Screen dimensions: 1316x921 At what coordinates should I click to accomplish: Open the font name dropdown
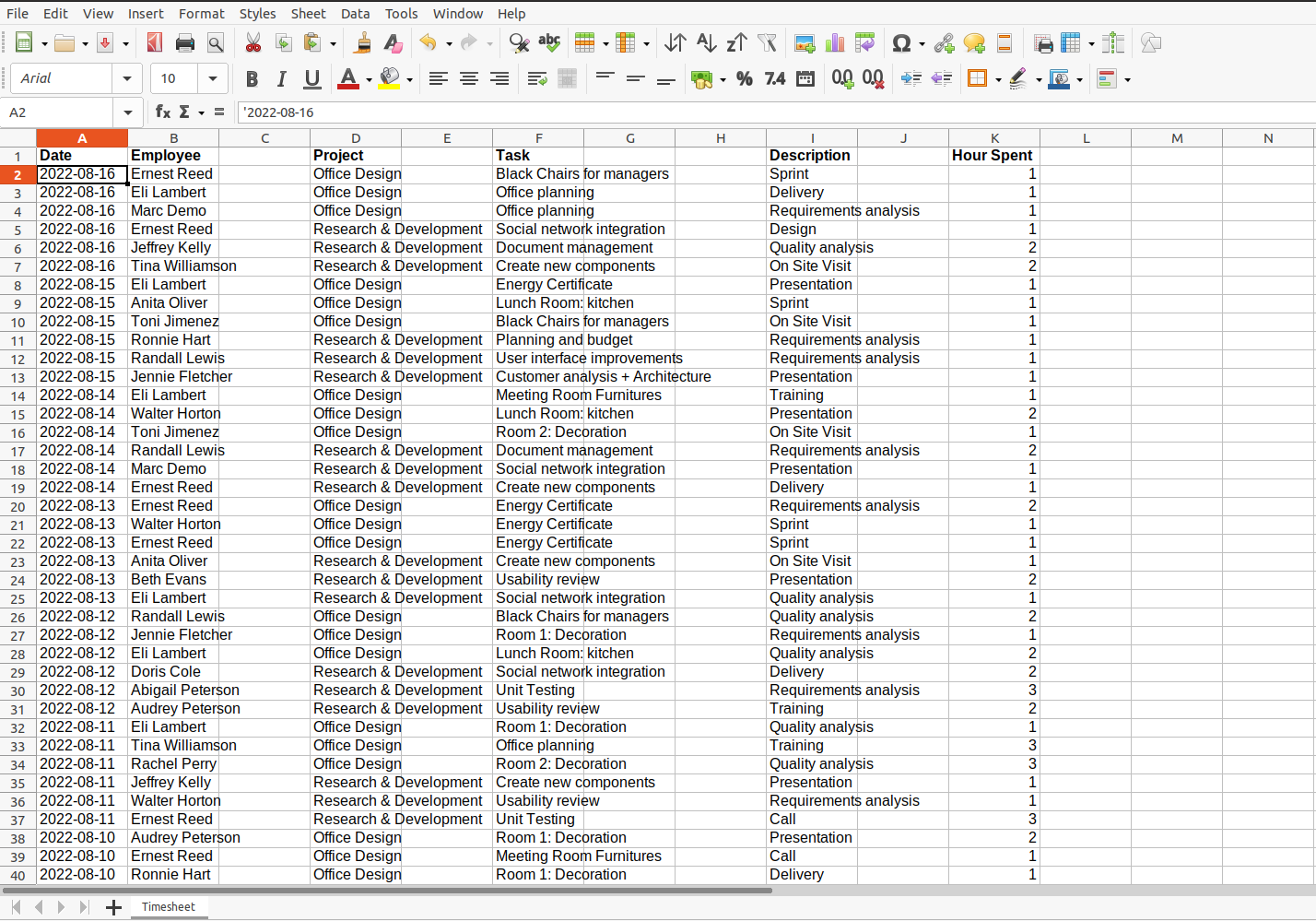tap(127, 79)
